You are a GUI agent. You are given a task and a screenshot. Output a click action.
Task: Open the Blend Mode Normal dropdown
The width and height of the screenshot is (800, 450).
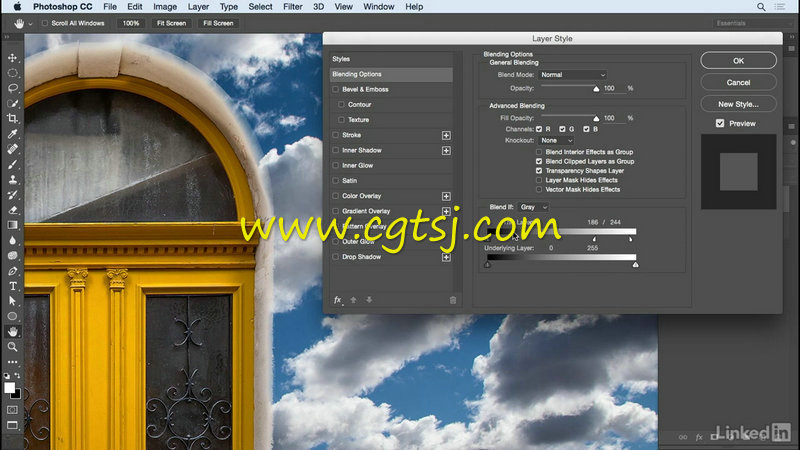coord(572,74)
